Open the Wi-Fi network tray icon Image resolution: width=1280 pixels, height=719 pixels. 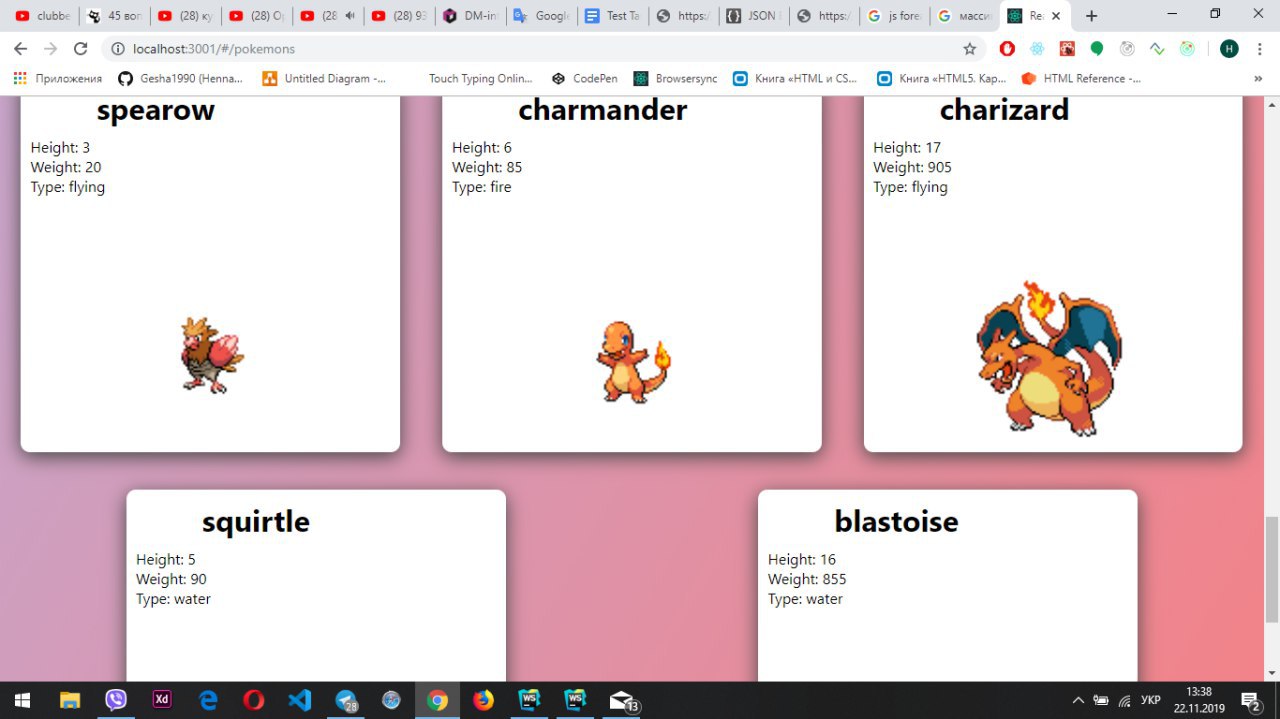tap(1124, 700)
